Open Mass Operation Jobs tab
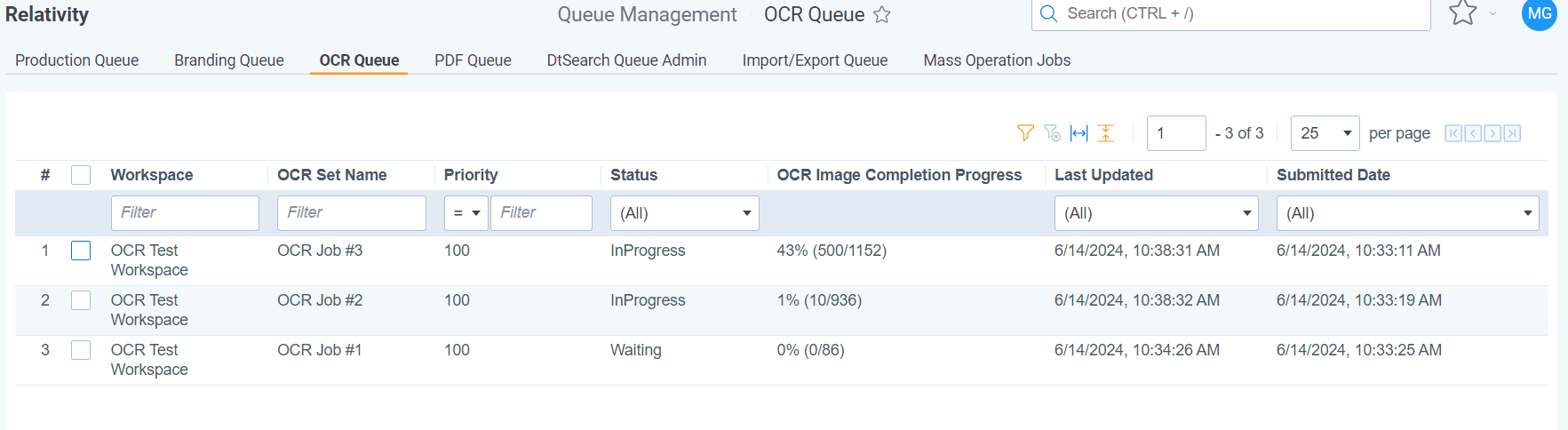The height and width of the screenshot is (430, 1568). coord(997,60)
